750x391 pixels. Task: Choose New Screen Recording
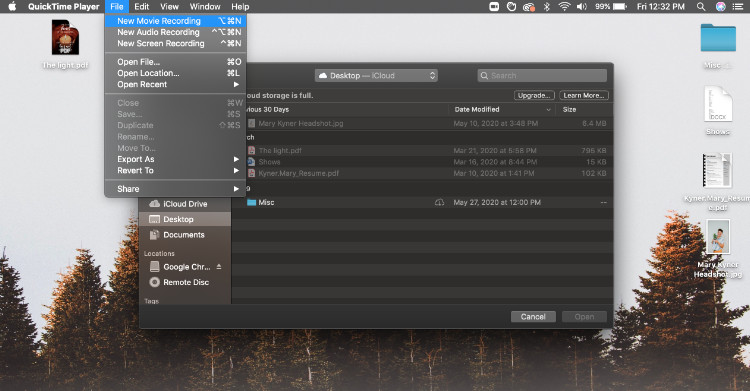point(176,44)
